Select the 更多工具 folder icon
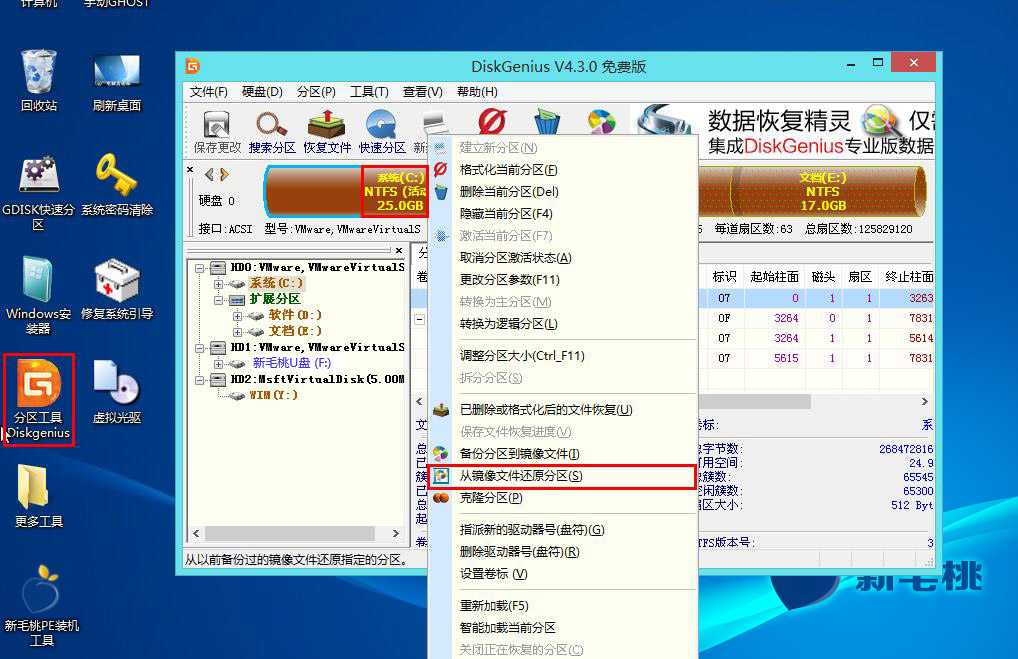 click(x=39, y=496)
